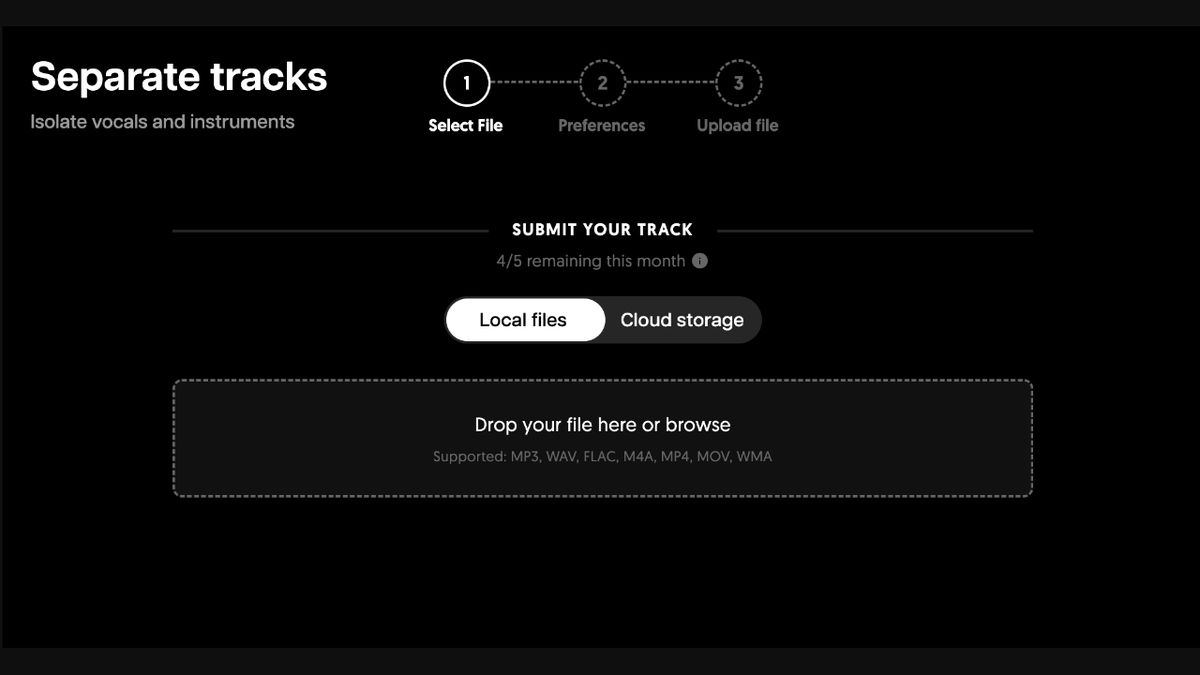Click the pill-shaped source selector

point(603,319)
